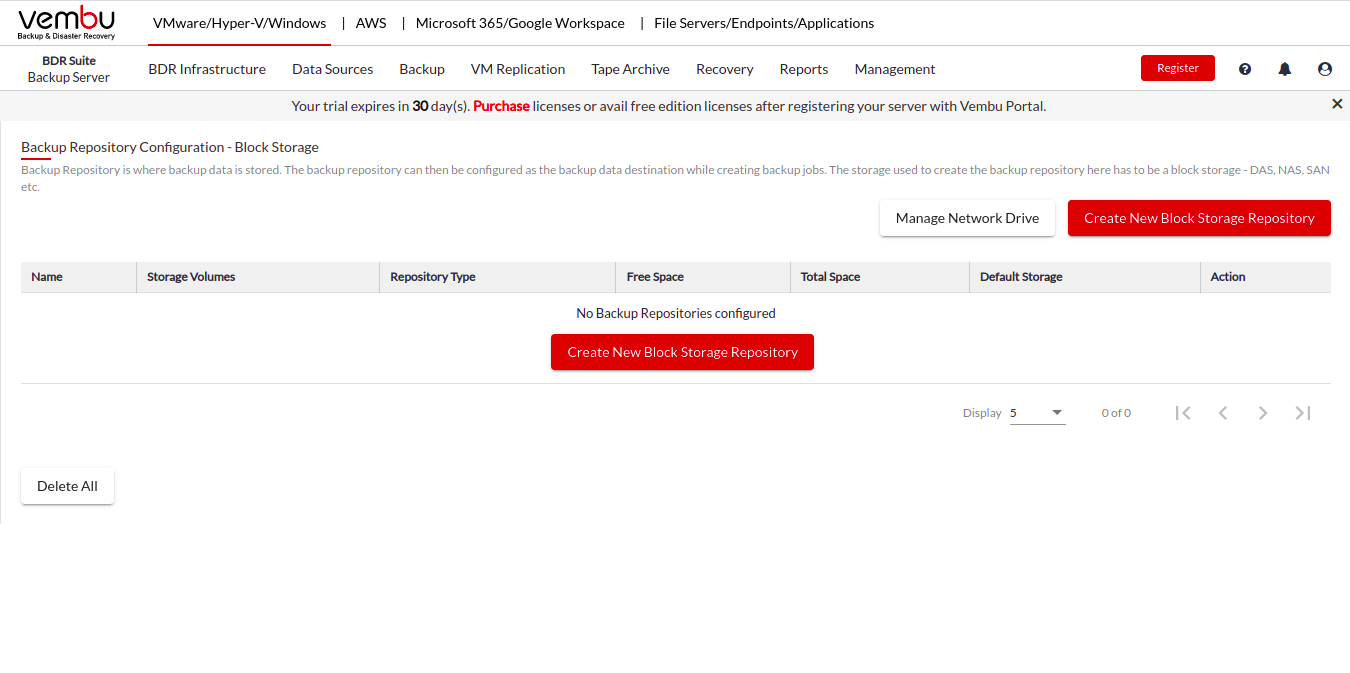Viewport: 1350px width, 673px height.
Task: Click the Manage Network Drive button
Action: [x=967, y=218]
